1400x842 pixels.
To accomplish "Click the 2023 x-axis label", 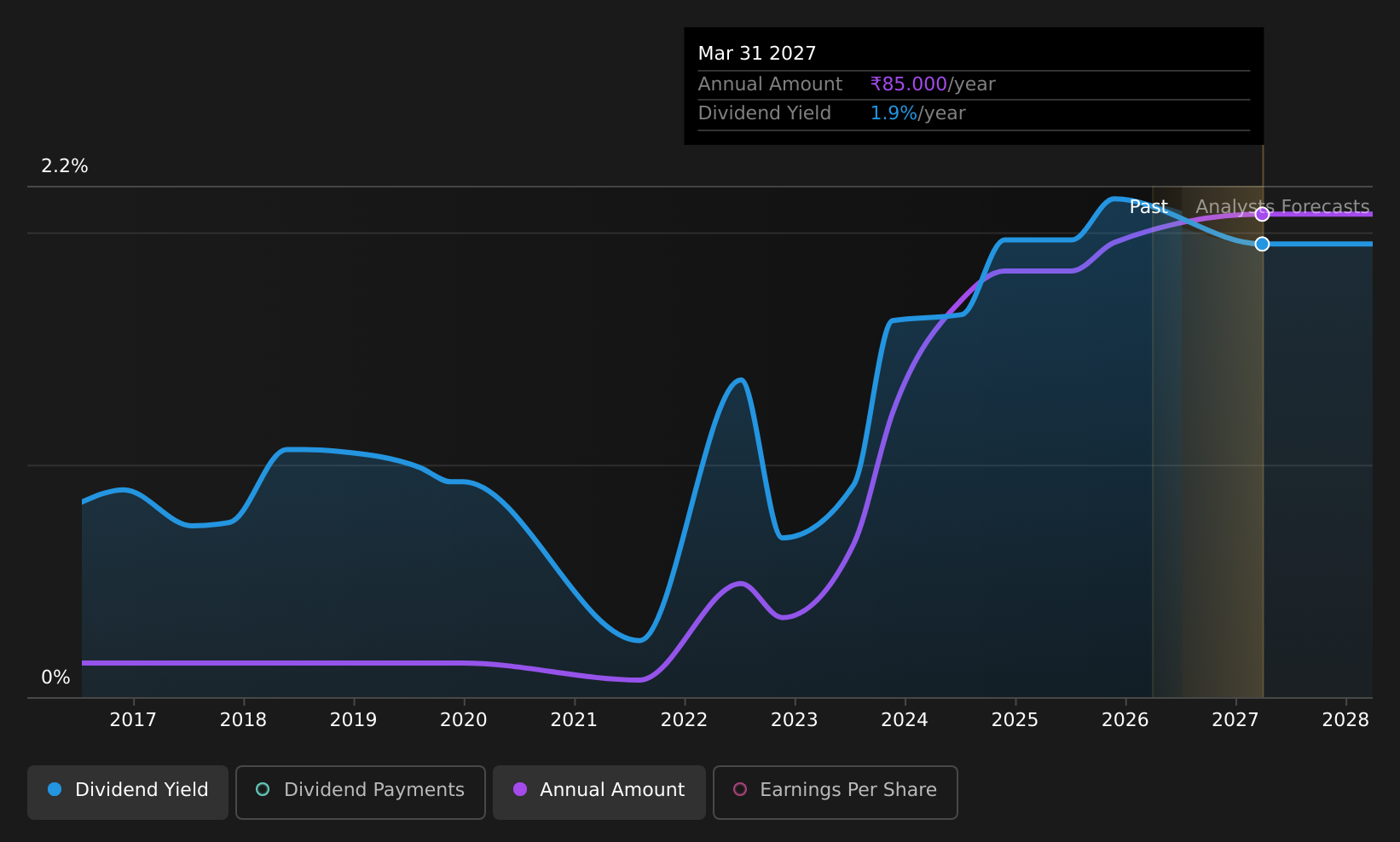I will [x=794, y=720].
